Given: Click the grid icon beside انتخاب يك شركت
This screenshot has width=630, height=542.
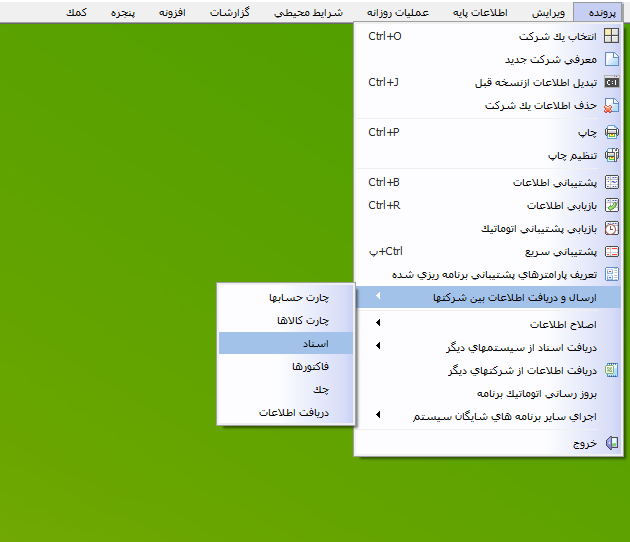Looking at the screenshot, I should 612,36.
